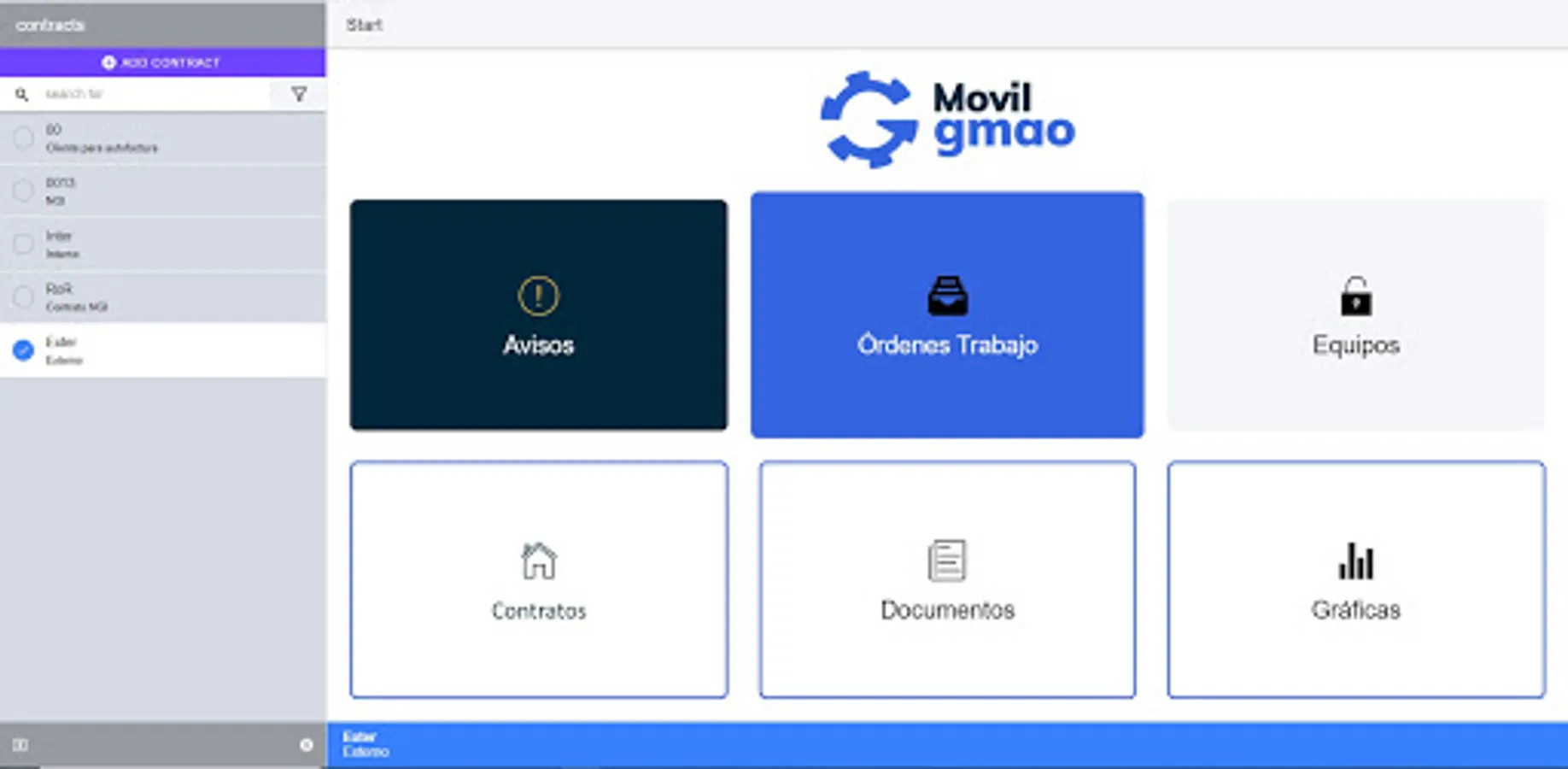This screenshot has width=1568, height=769.
Task: Click the magnifier search icon
Action: 22,94
